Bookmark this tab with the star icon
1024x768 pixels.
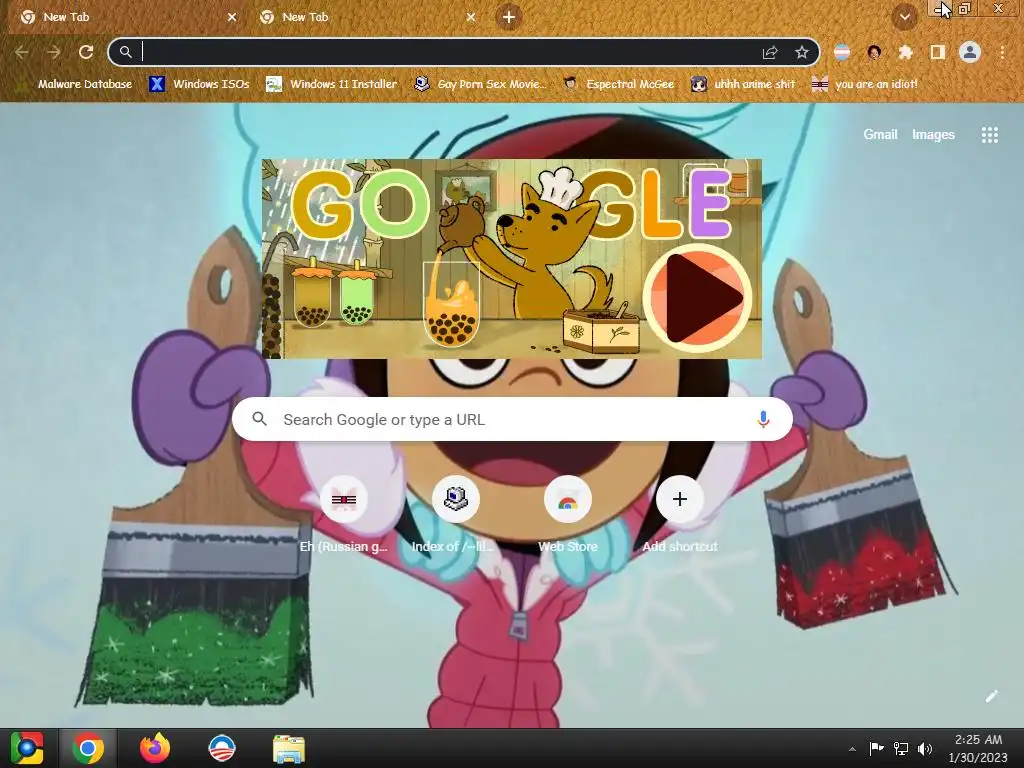(802, 52)
